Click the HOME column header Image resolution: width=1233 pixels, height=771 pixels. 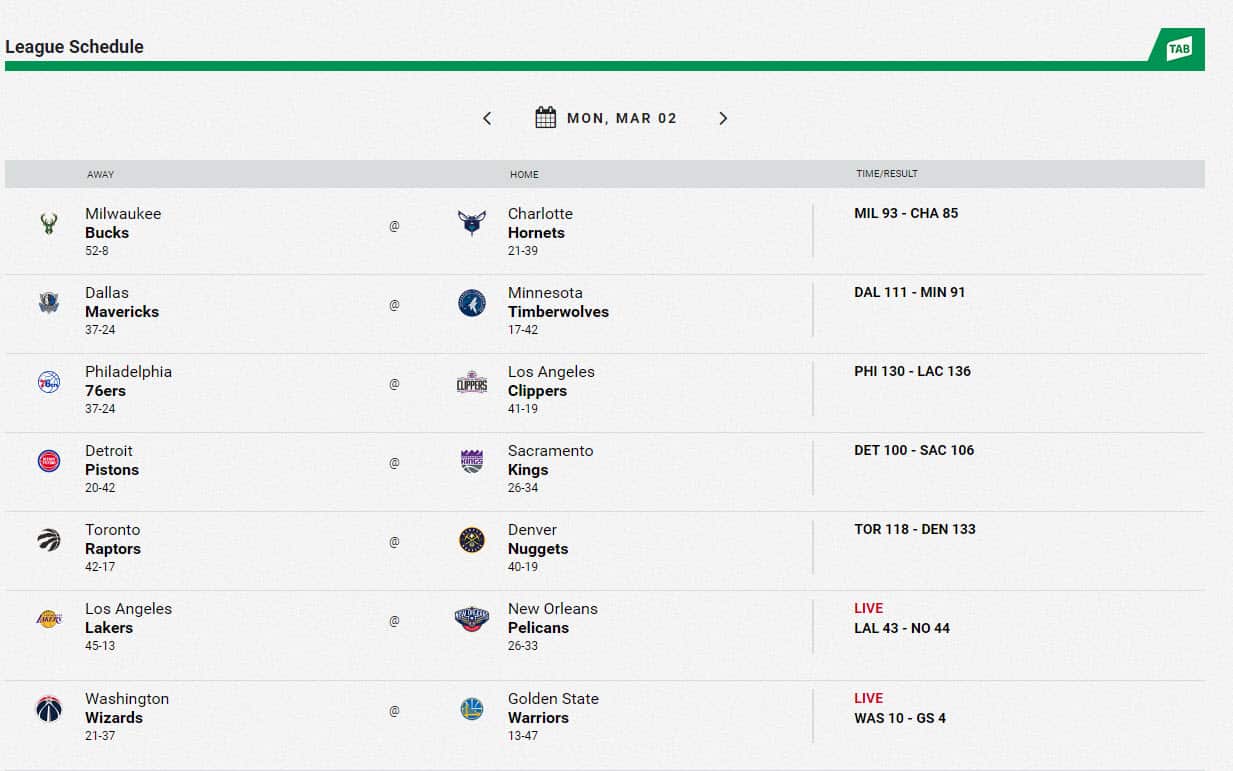[x=524, y=173]
